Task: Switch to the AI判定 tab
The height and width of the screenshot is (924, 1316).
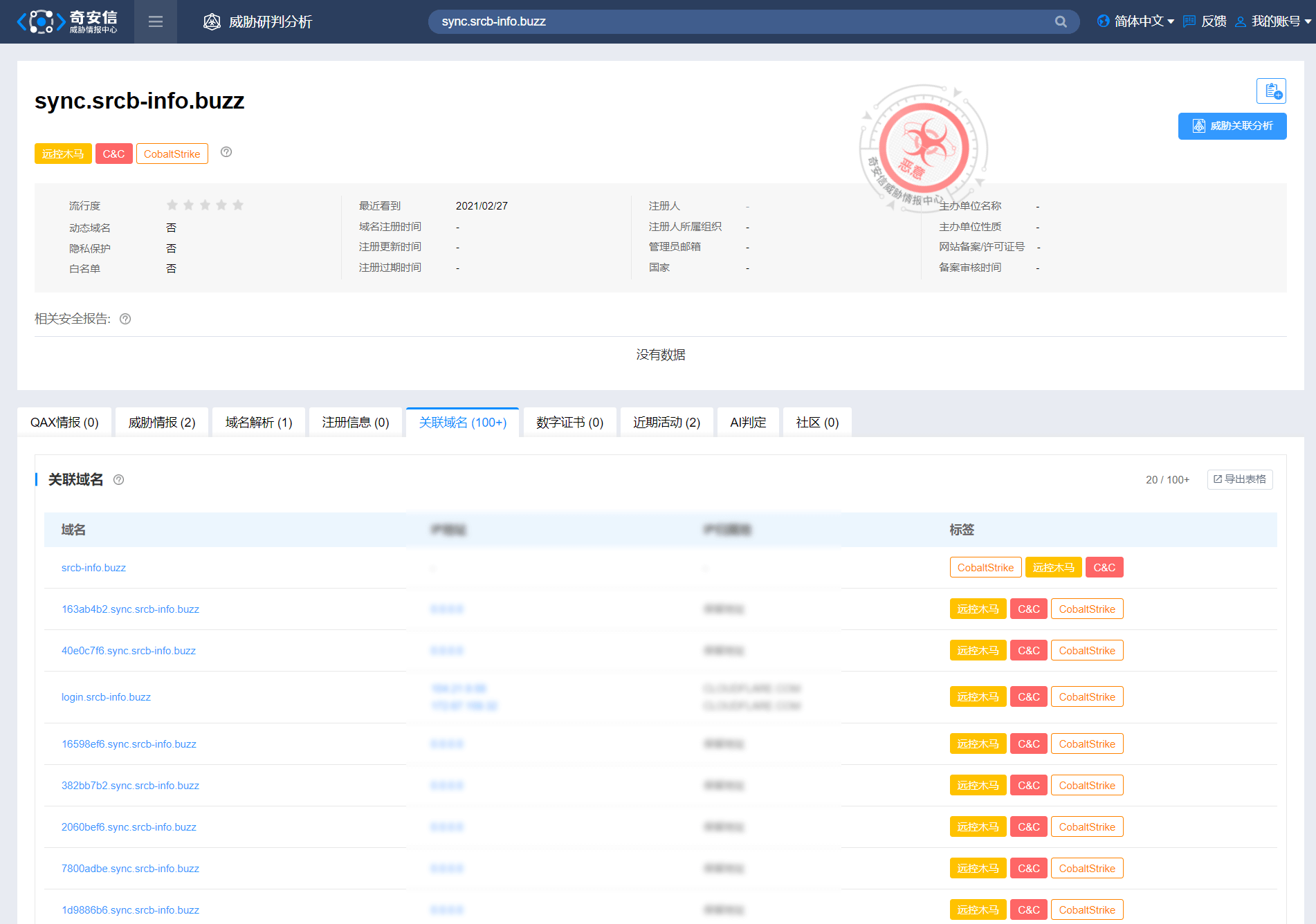Action: 748,423
